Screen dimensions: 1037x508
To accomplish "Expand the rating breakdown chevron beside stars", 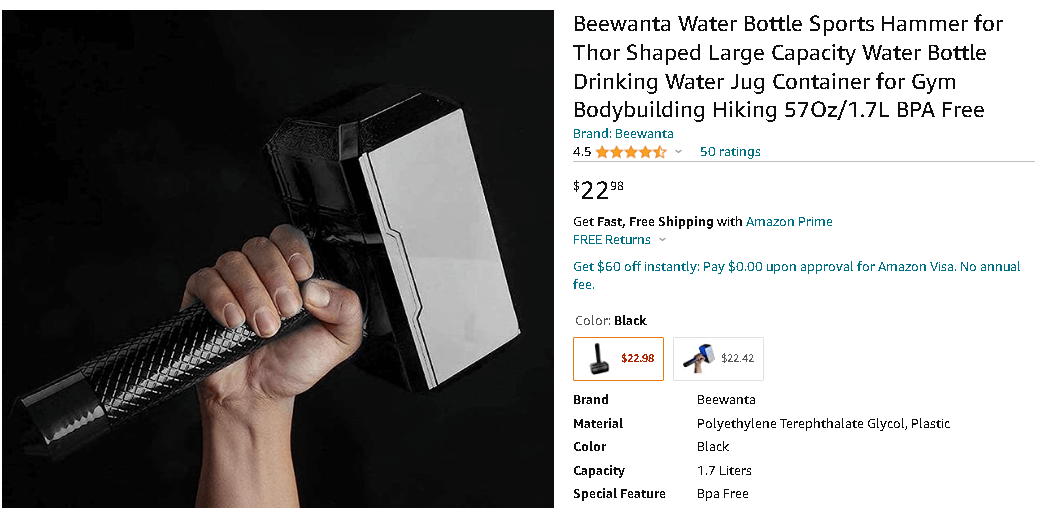I will 678,152.
